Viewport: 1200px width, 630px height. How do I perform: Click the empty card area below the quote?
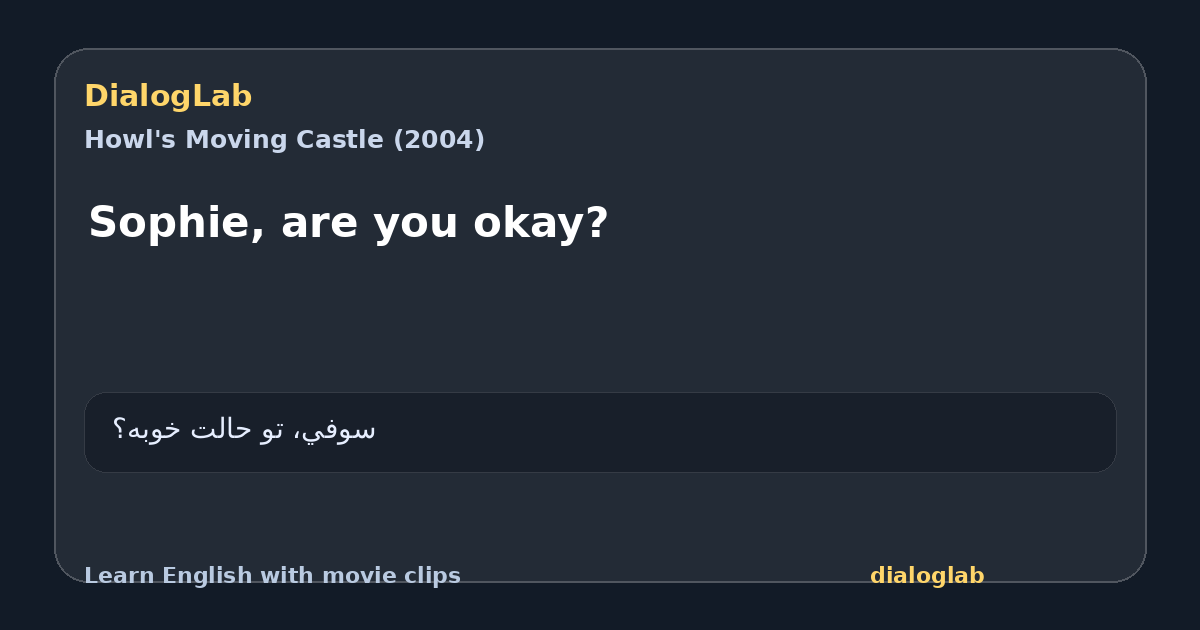click(x=600, y=320)
